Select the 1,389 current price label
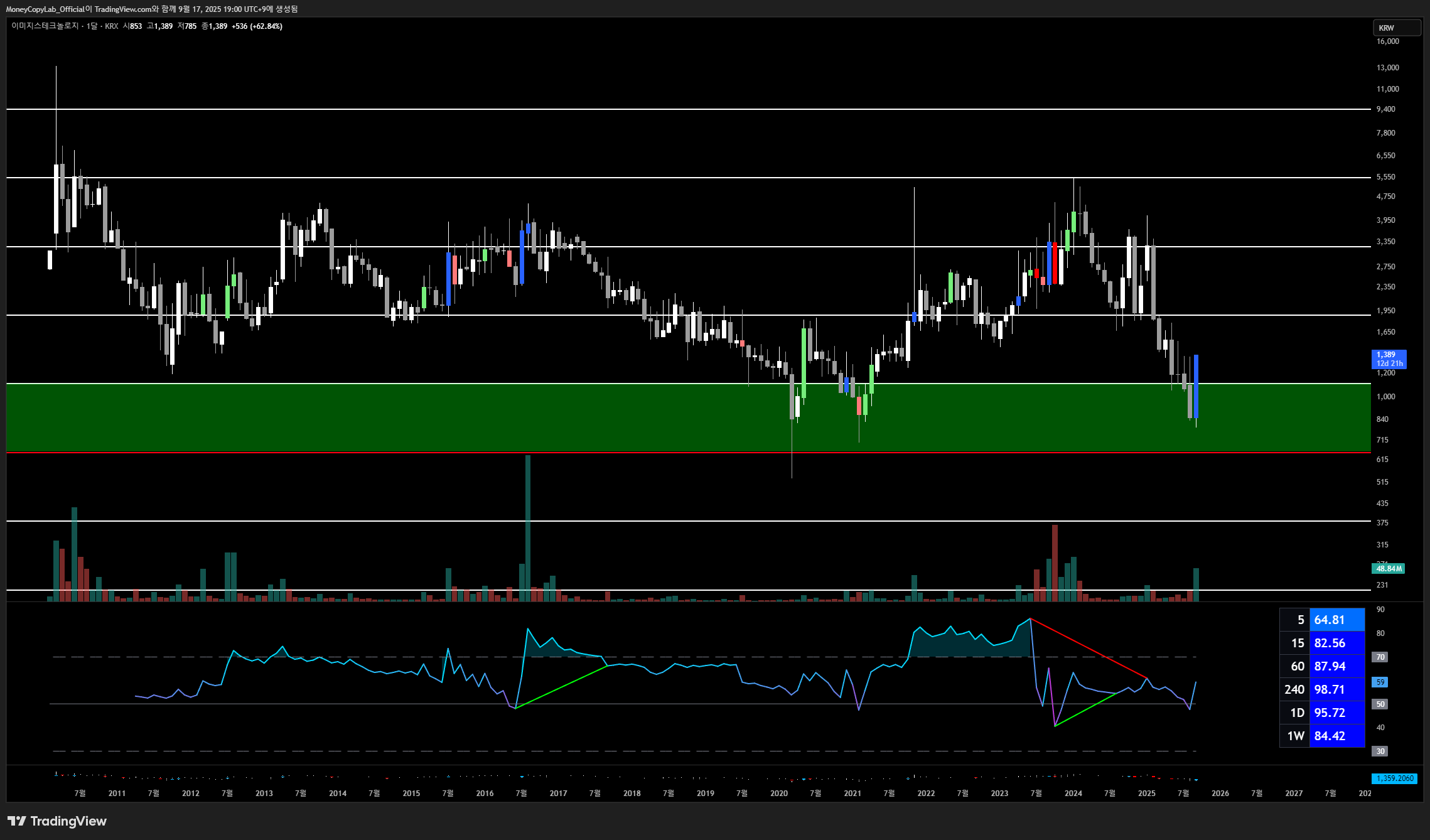The width and height of the screenshot is (1430, 840). pyautogui.click(x=1389, y=359)
